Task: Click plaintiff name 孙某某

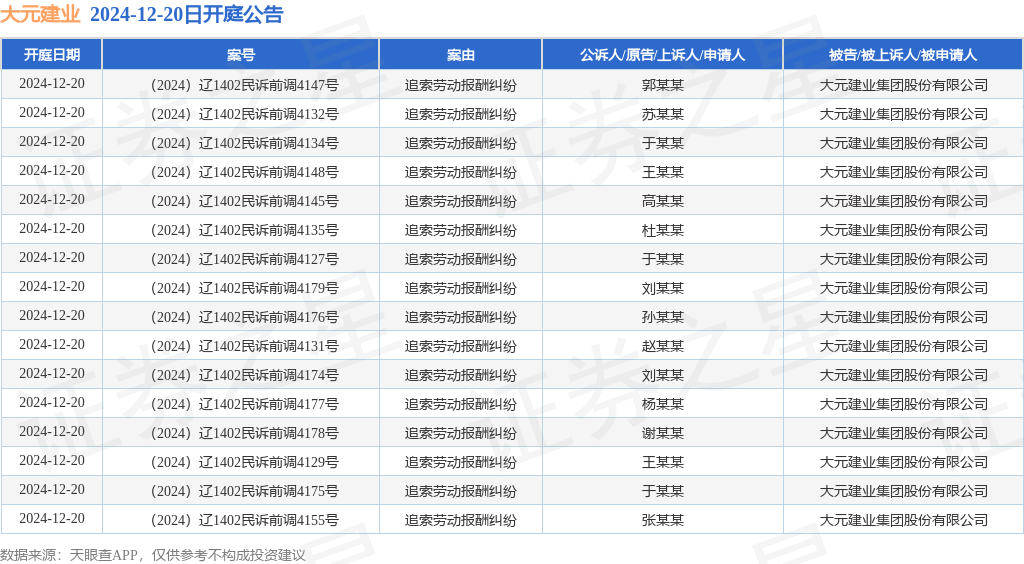Action: point(662,317)
